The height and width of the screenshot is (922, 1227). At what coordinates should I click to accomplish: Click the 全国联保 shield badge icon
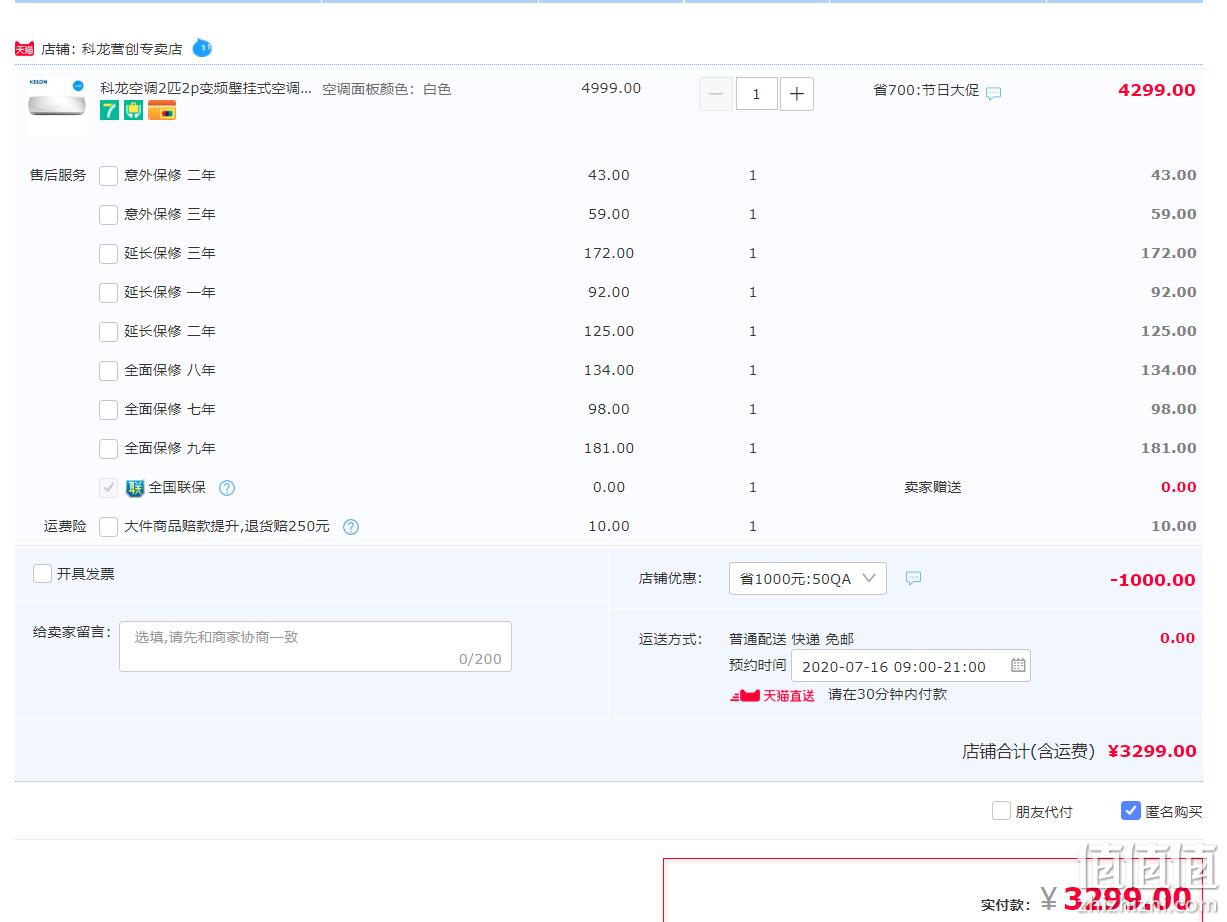tap(135, 488)
